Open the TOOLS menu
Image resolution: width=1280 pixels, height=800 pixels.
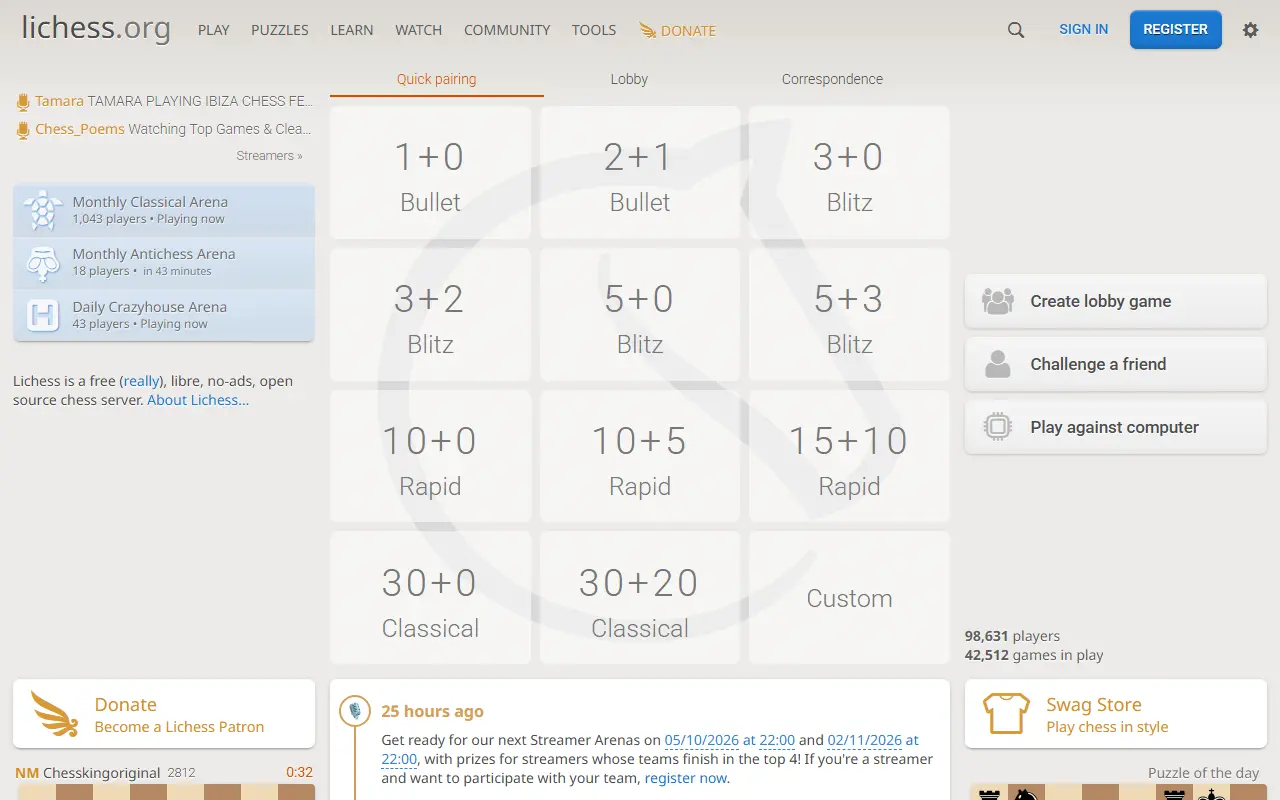(x=594, y=30)
